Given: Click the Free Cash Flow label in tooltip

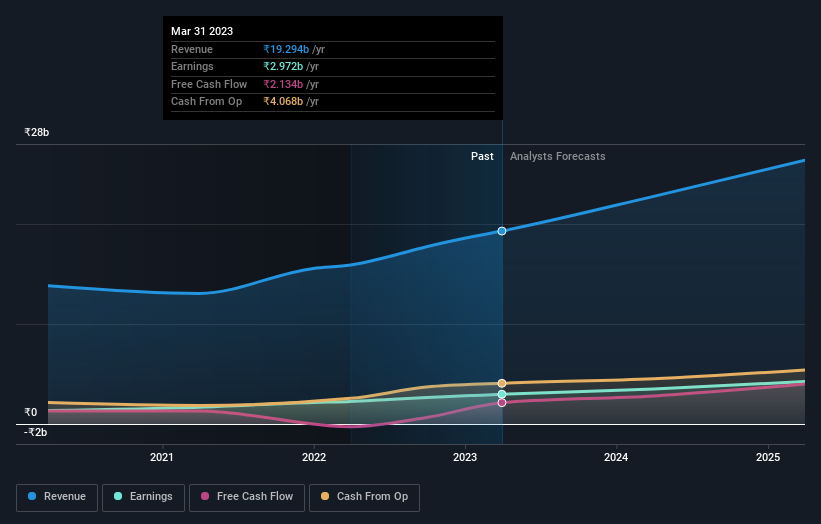Looking at the screenshot, I should [x=209, y=84].
